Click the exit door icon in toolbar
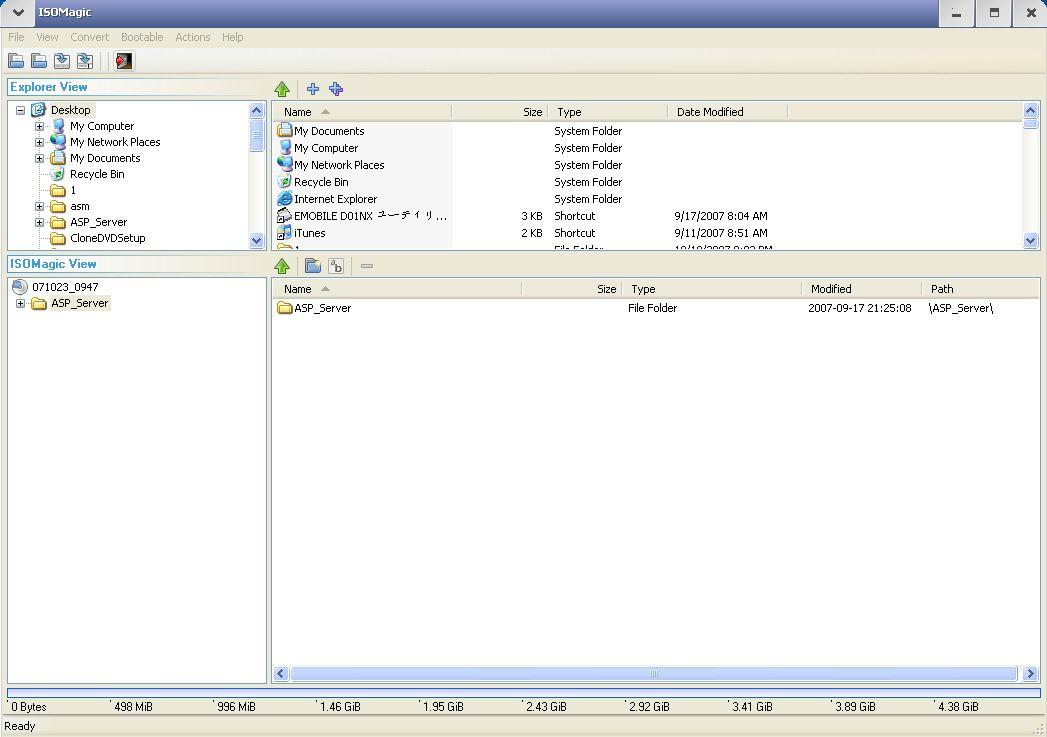Screen dimensions: 1047x737 tap(124, 61)
